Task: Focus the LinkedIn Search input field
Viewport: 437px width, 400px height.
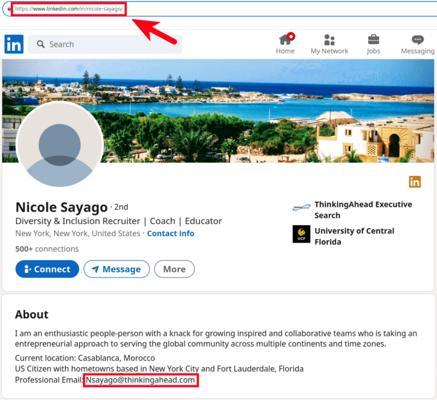Action: pyautogui.click(x=105, y=44)
